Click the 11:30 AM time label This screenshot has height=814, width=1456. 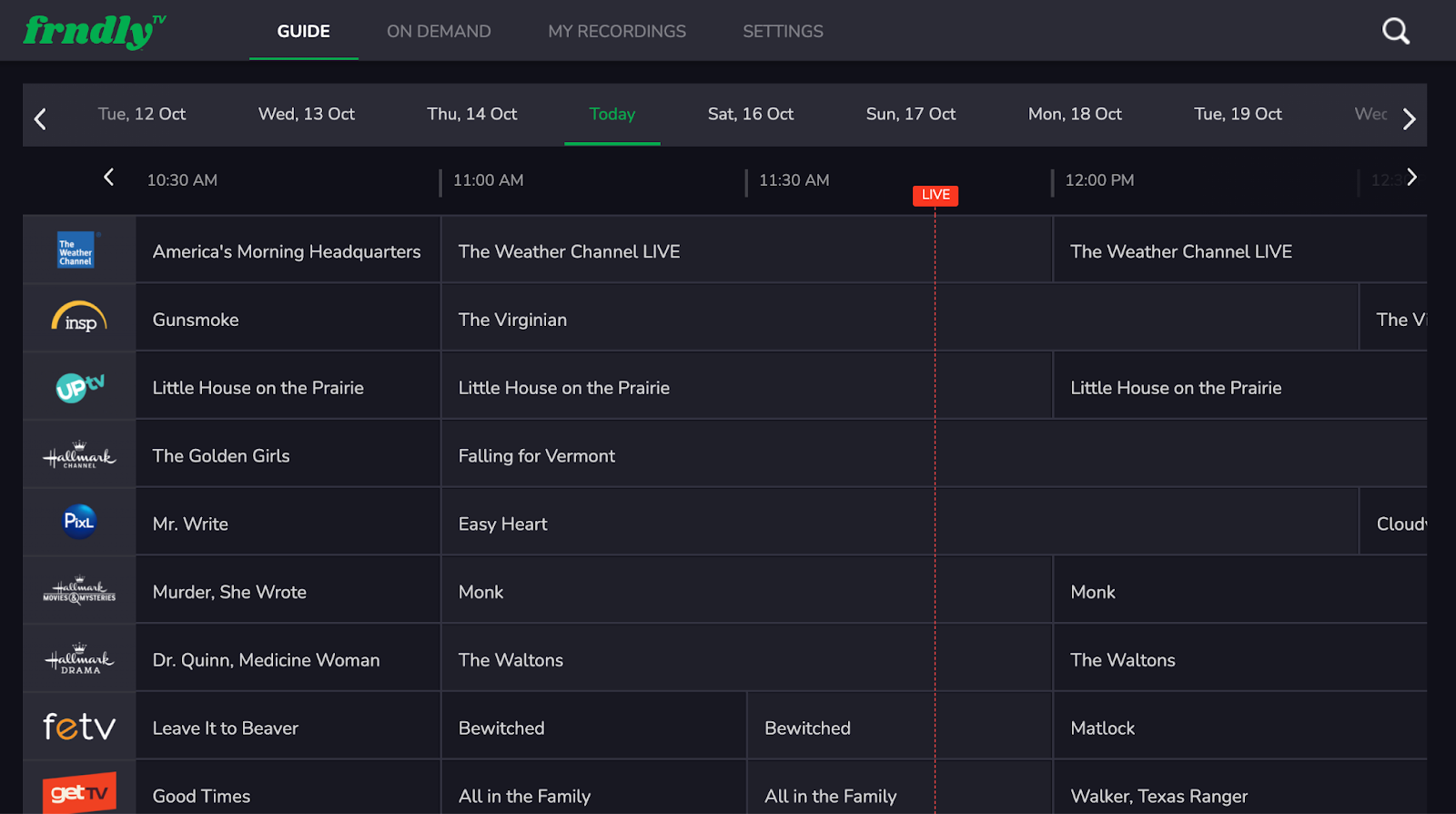coord(794,180)
